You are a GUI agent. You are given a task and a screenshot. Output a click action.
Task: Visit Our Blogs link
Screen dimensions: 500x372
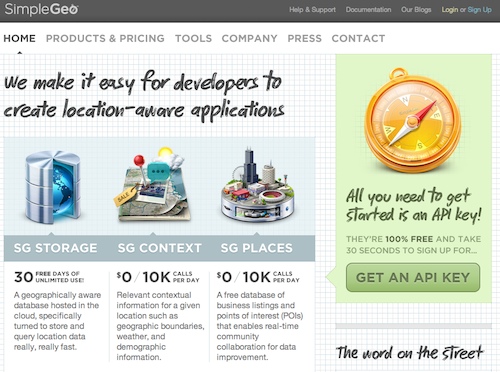coord(416,10)
